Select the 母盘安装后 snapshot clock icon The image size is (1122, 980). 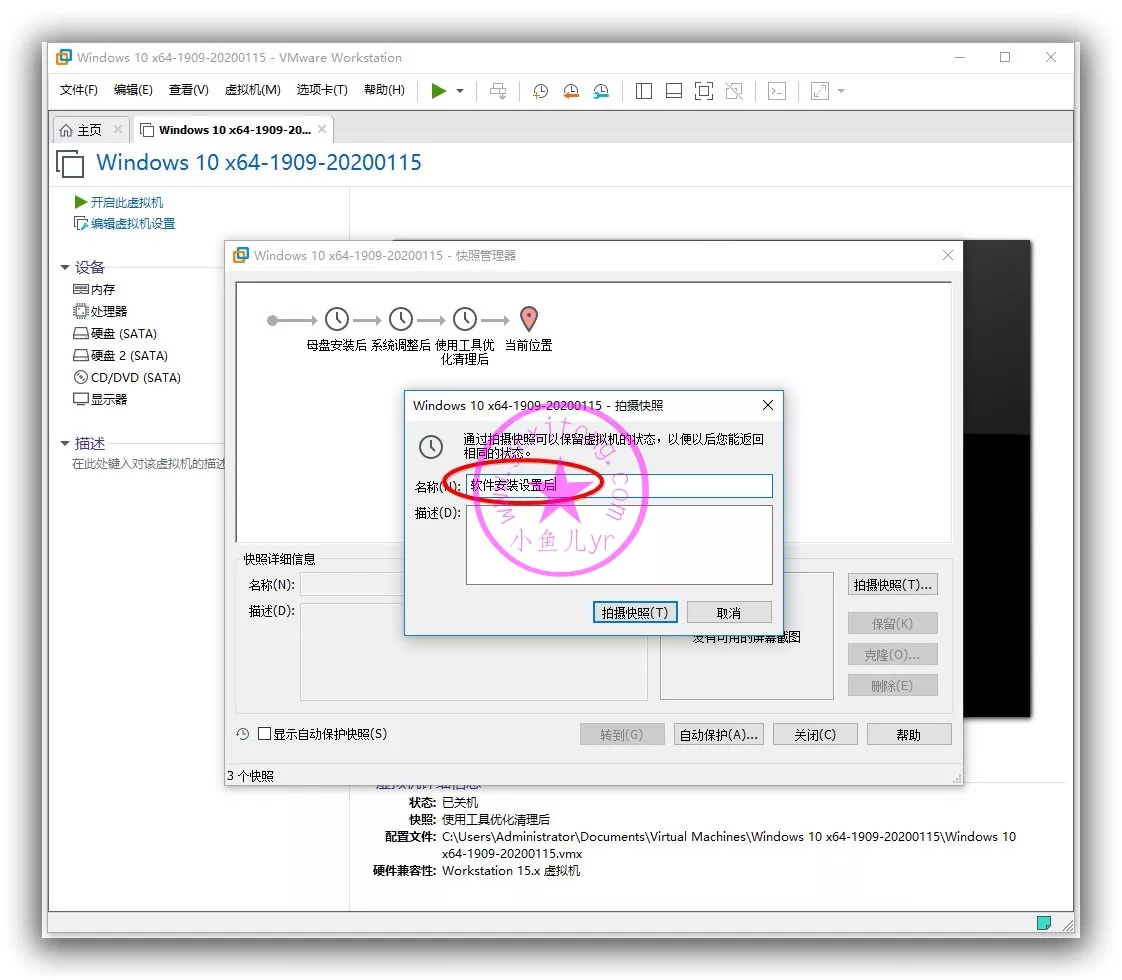337,320
